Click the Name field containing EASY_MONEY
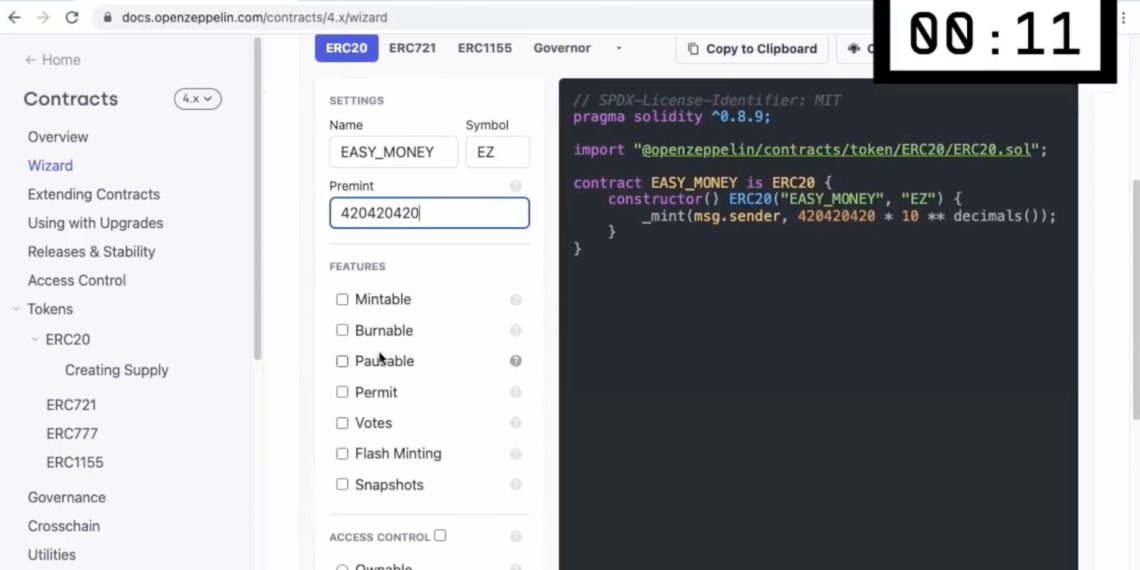This screenshot has height=570, width=1140. point(393,152)
